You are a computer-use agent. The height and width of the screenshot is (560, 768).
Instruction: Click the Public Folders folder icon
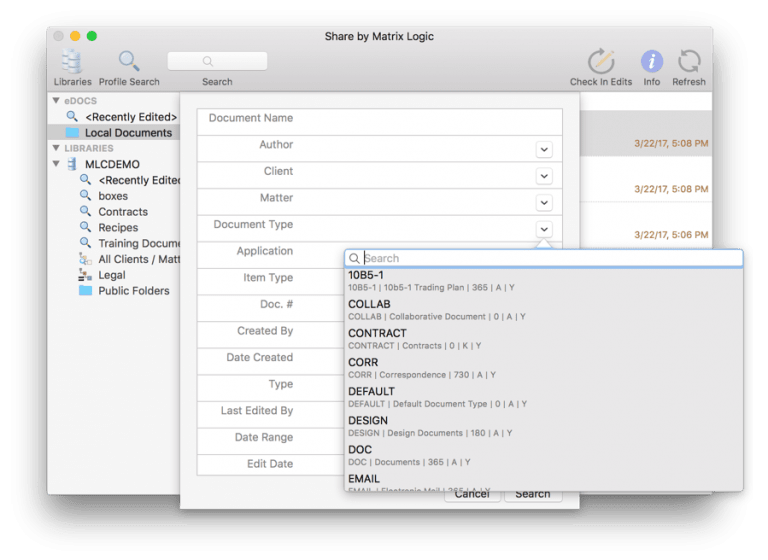86,291
